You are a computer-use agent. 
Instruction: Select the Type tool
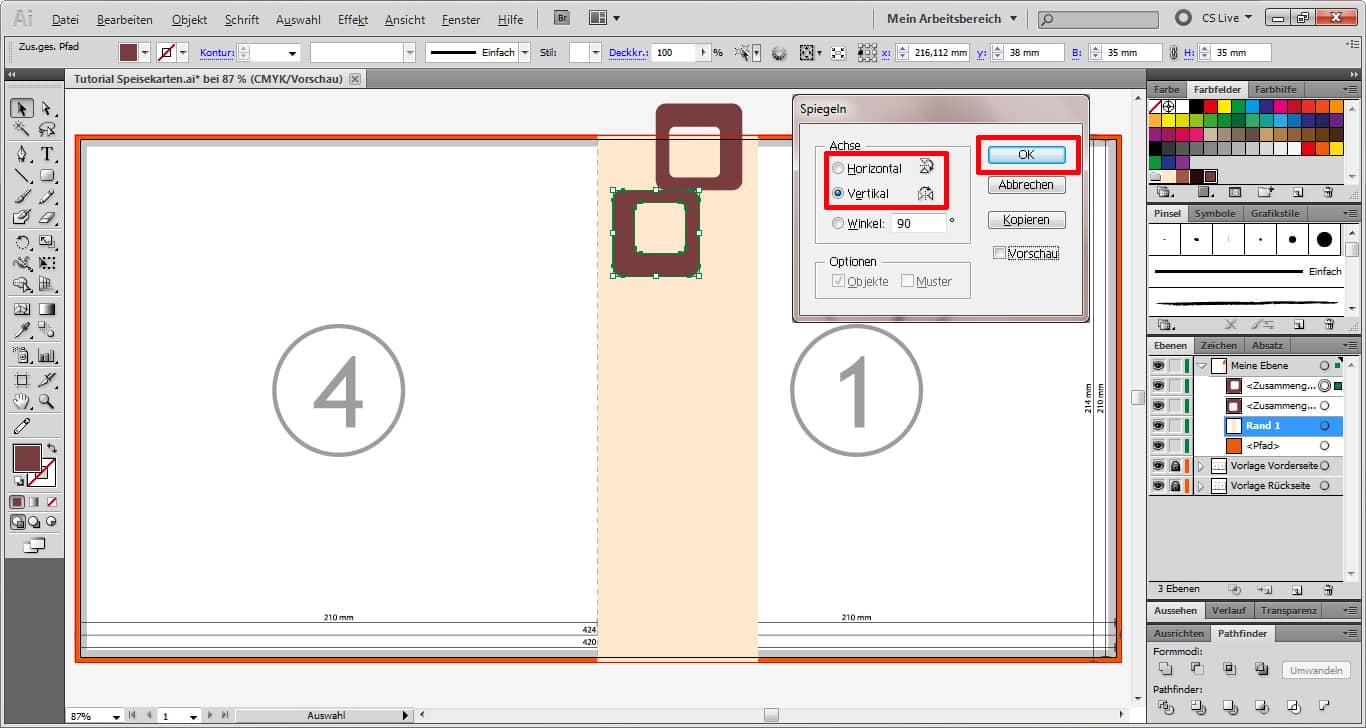pyautogui.click(x=47, y=154)
